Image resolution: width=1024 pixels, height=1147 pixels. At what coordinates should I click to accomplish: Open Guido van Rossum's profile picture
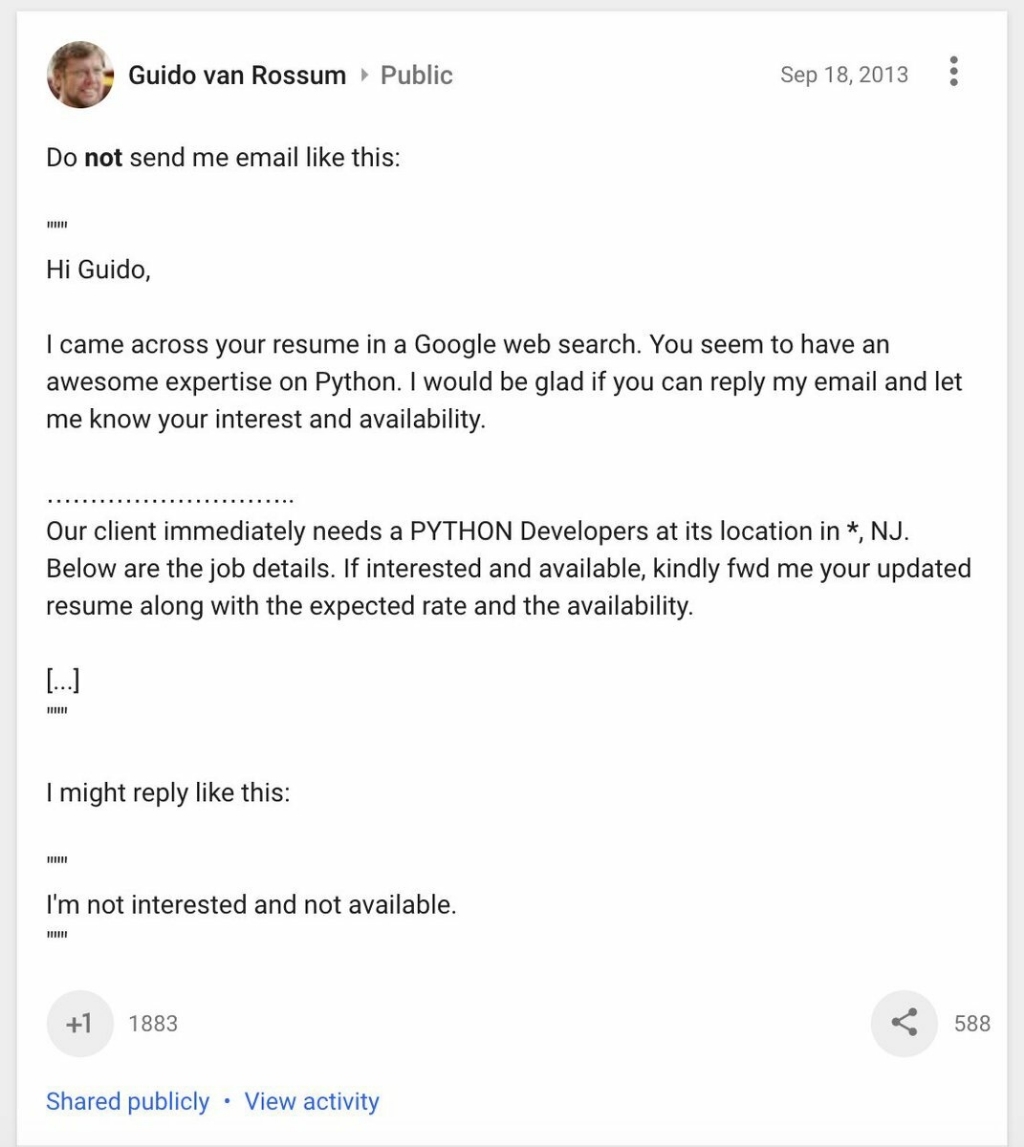tap(80, 75)
